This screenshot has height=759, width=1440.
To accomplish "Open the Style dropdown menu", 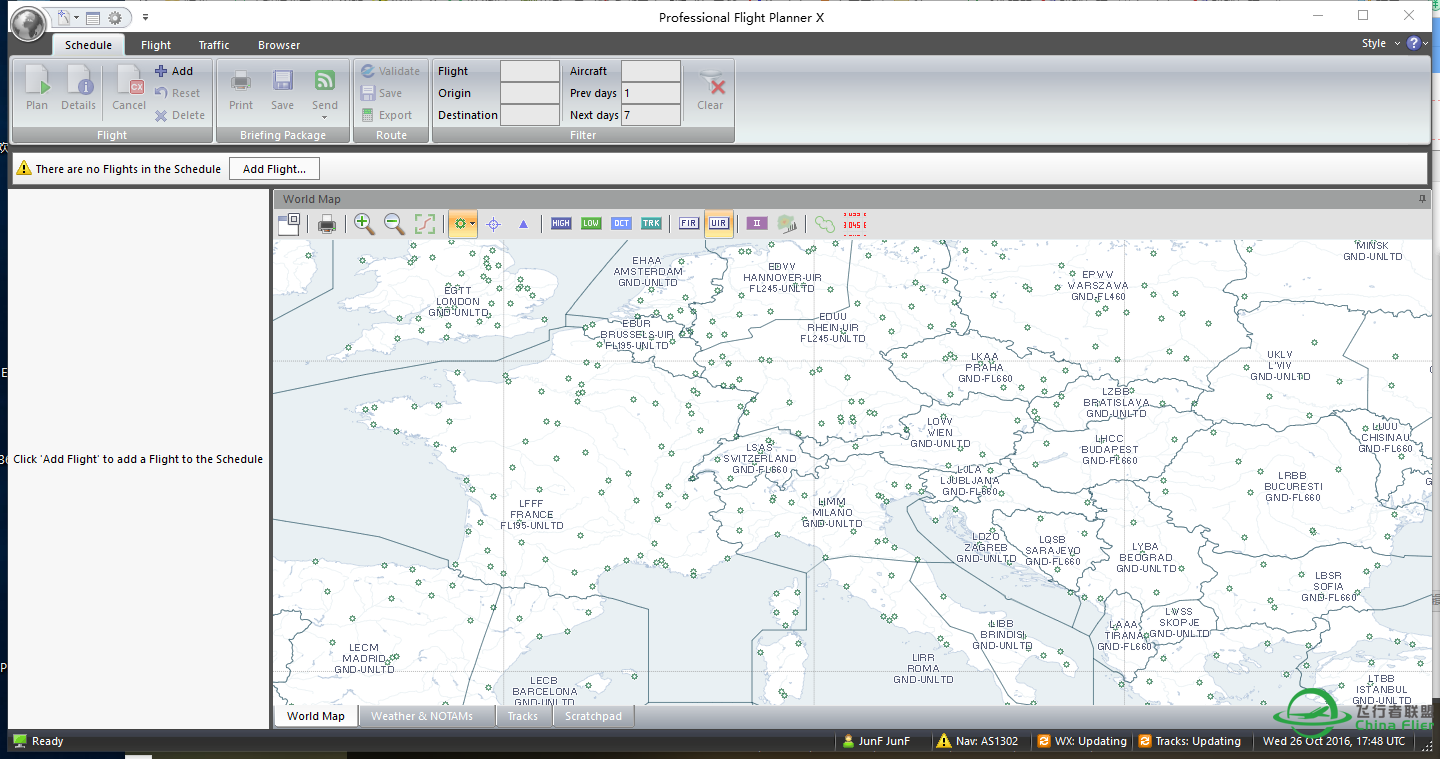I will coord(1379,43).
